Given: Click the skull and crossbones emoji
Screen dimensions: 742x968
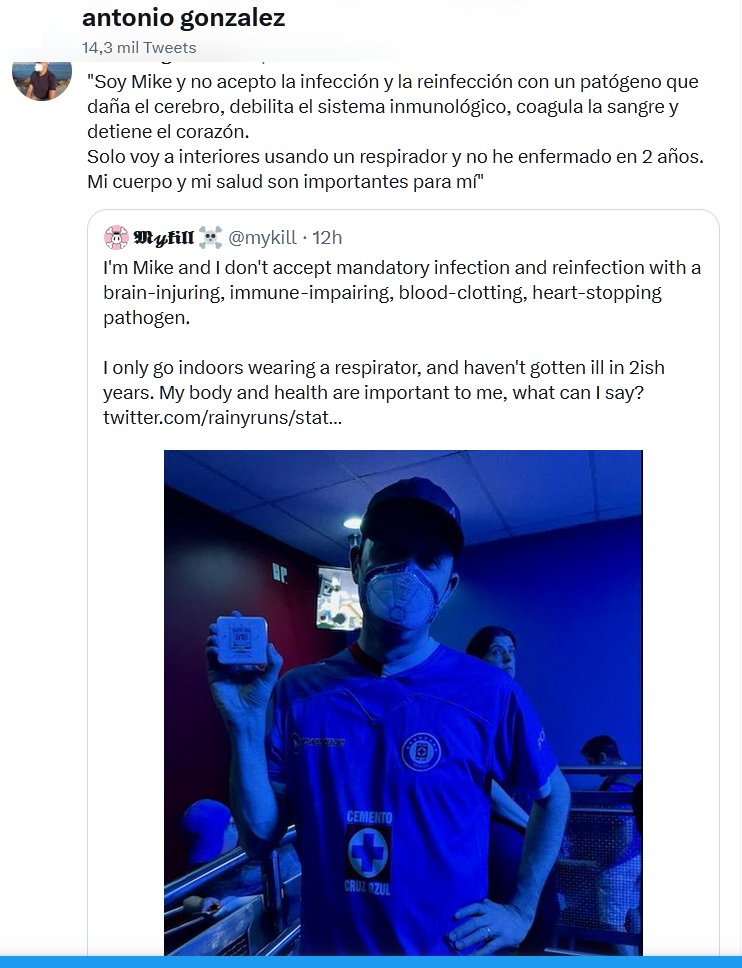Looking at the screenshot, I should 210,237.
